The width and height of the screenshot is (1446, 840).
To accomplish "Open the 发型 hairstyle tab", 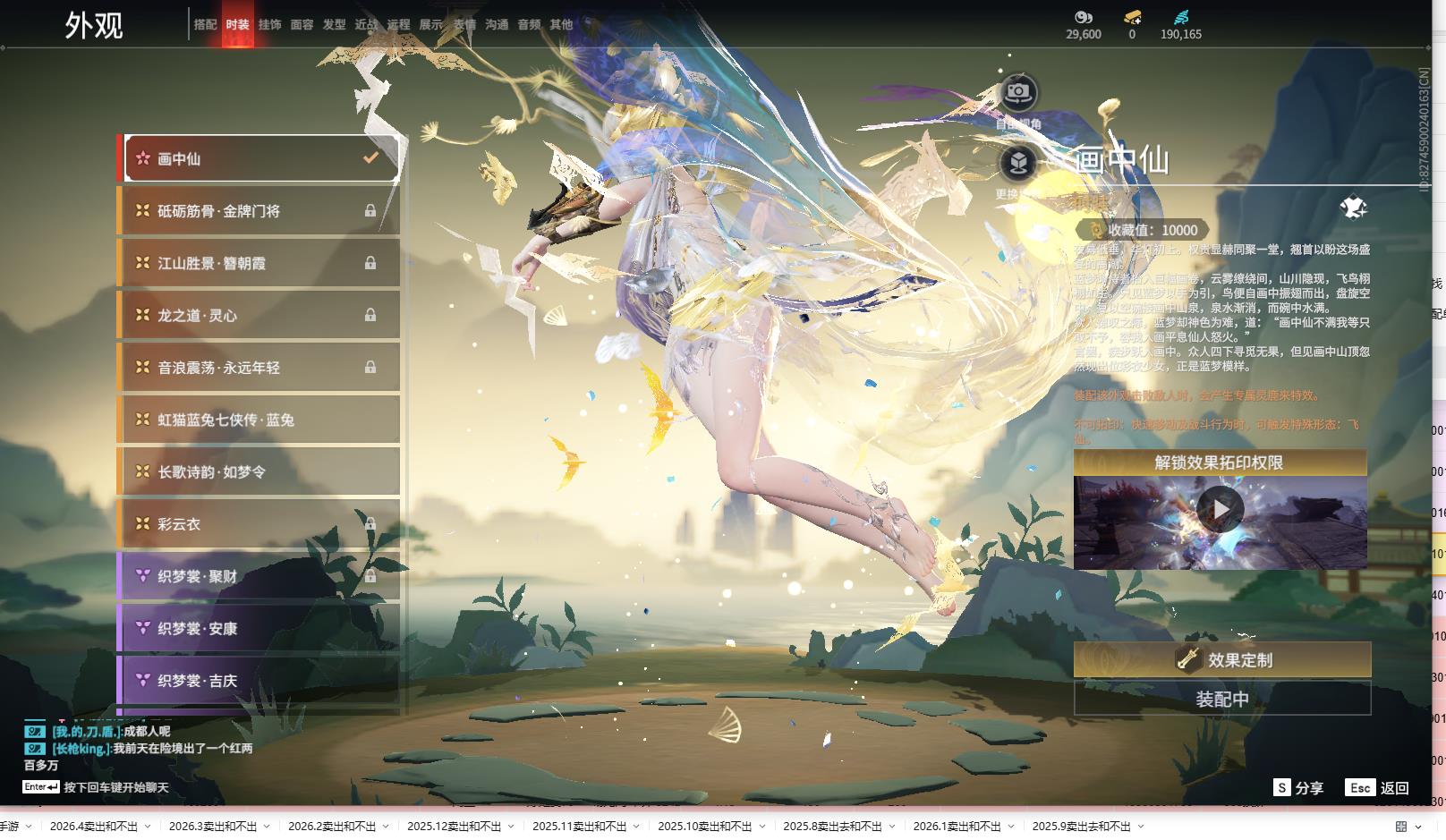I will 334,25.
